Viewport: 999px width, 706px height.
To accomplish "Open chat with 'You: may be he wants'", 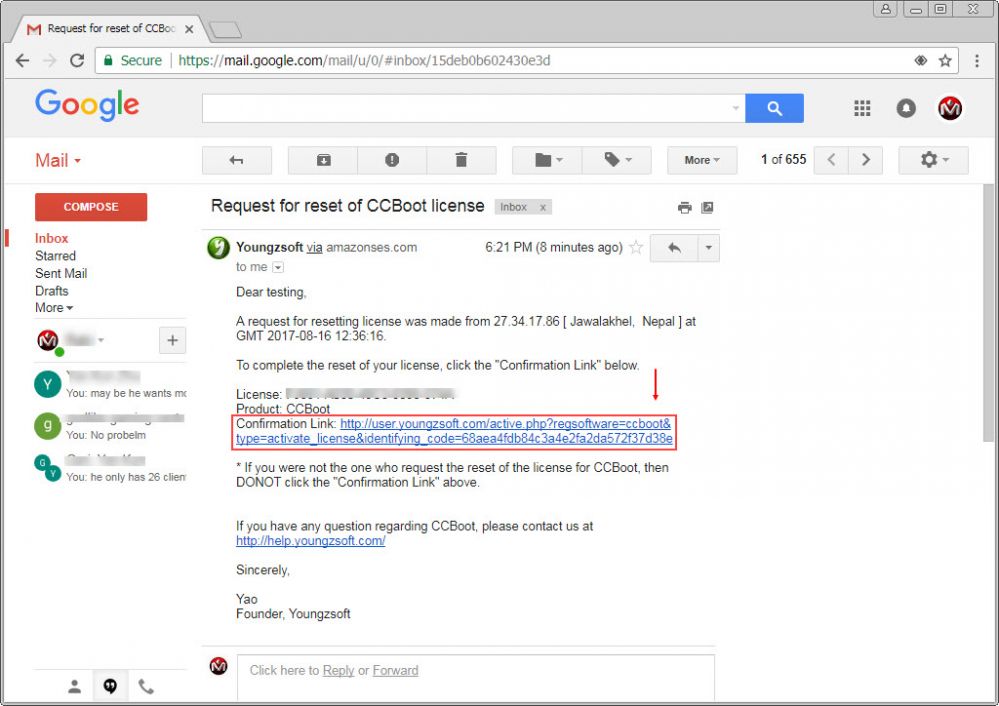I will pyautogui.click(x=110, y=384).
